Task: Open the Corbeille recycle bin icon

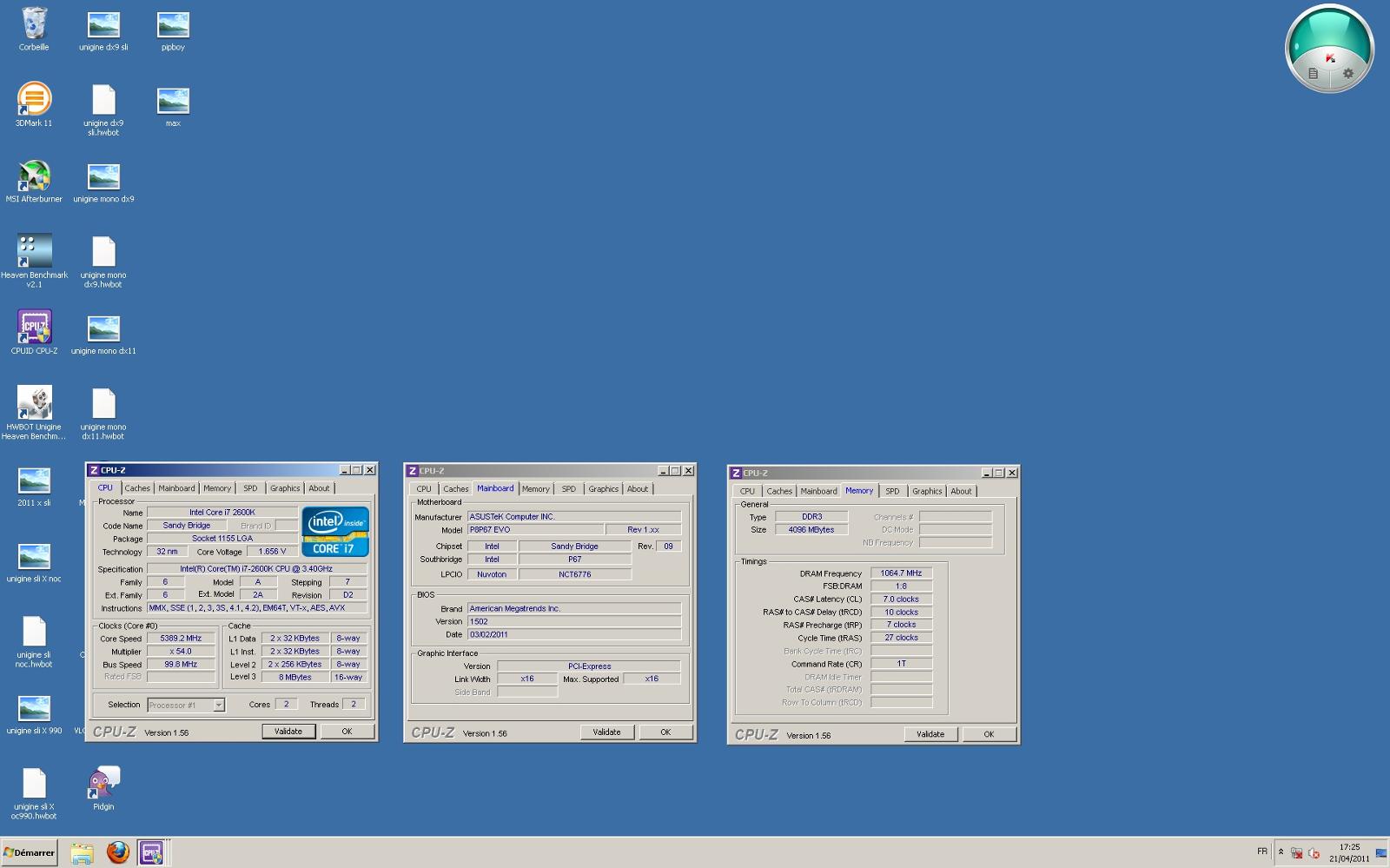Action: pos(34,29)
